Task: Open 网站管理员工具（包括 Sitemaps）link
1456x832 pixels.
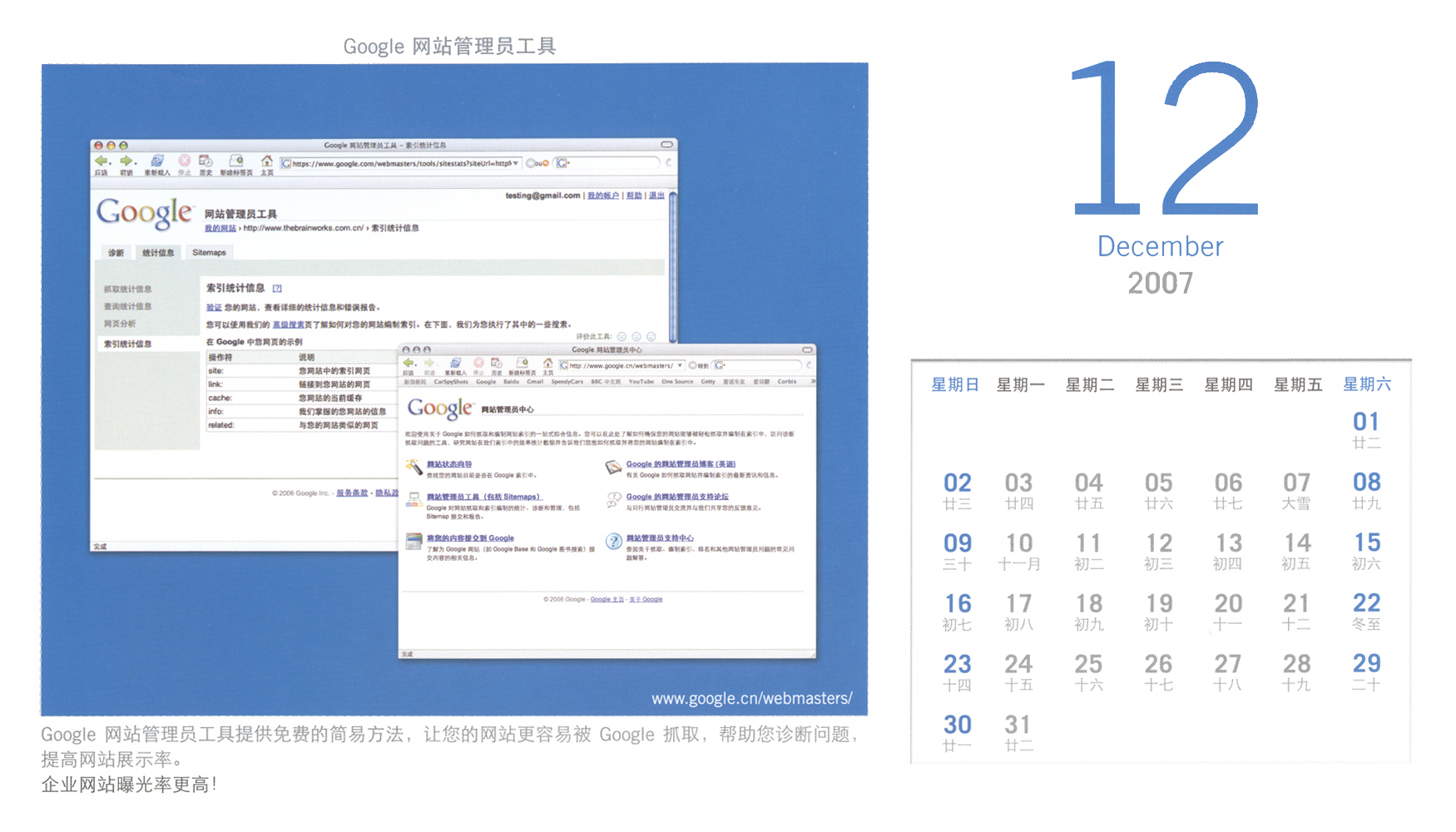Action: [484, 497]
